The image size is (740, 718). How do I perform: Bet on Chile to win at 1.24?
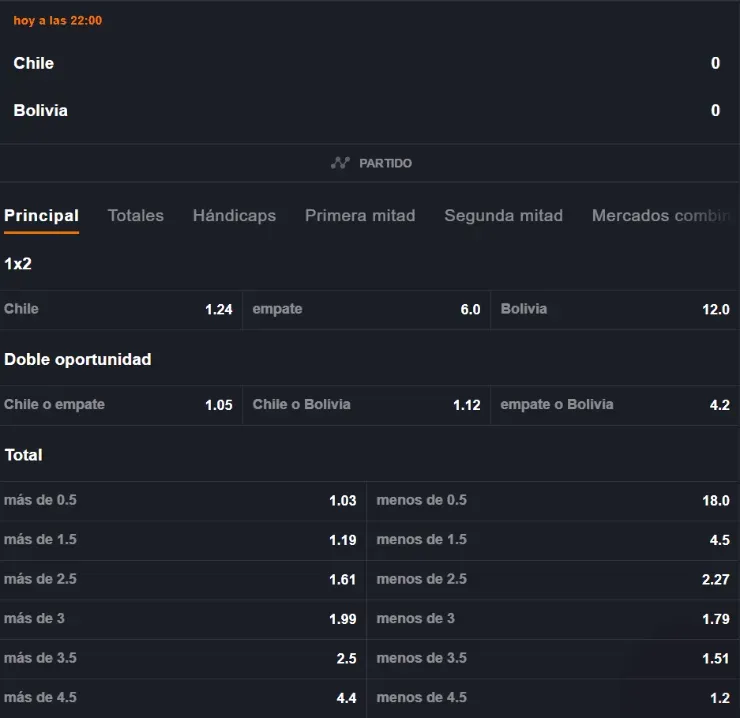coord(120,310)
